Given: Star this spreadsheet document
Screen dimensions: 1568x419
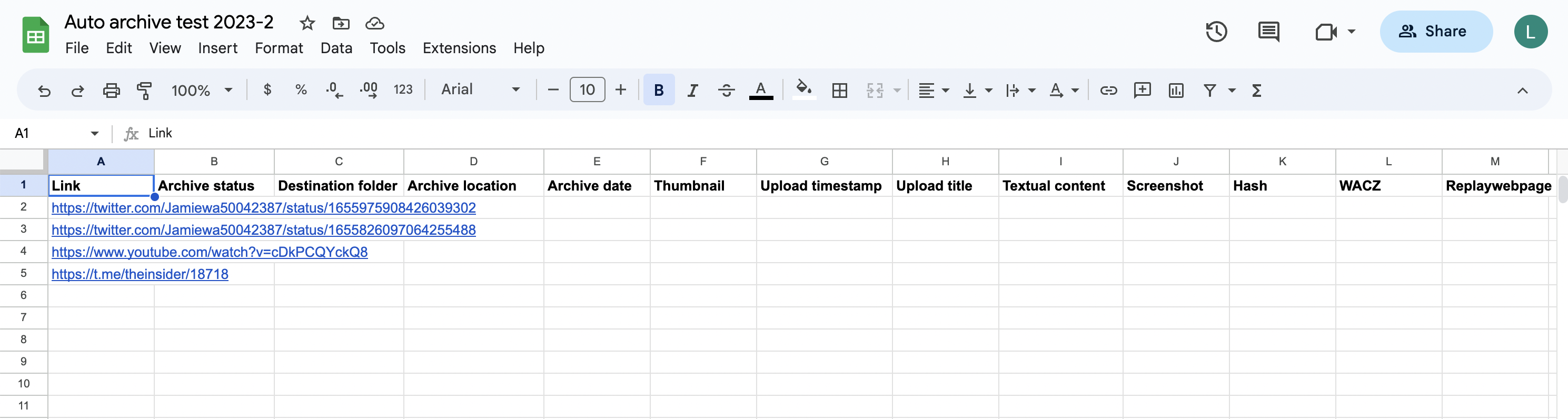Looking at the screenshot, I should click(x=307, y=23).
